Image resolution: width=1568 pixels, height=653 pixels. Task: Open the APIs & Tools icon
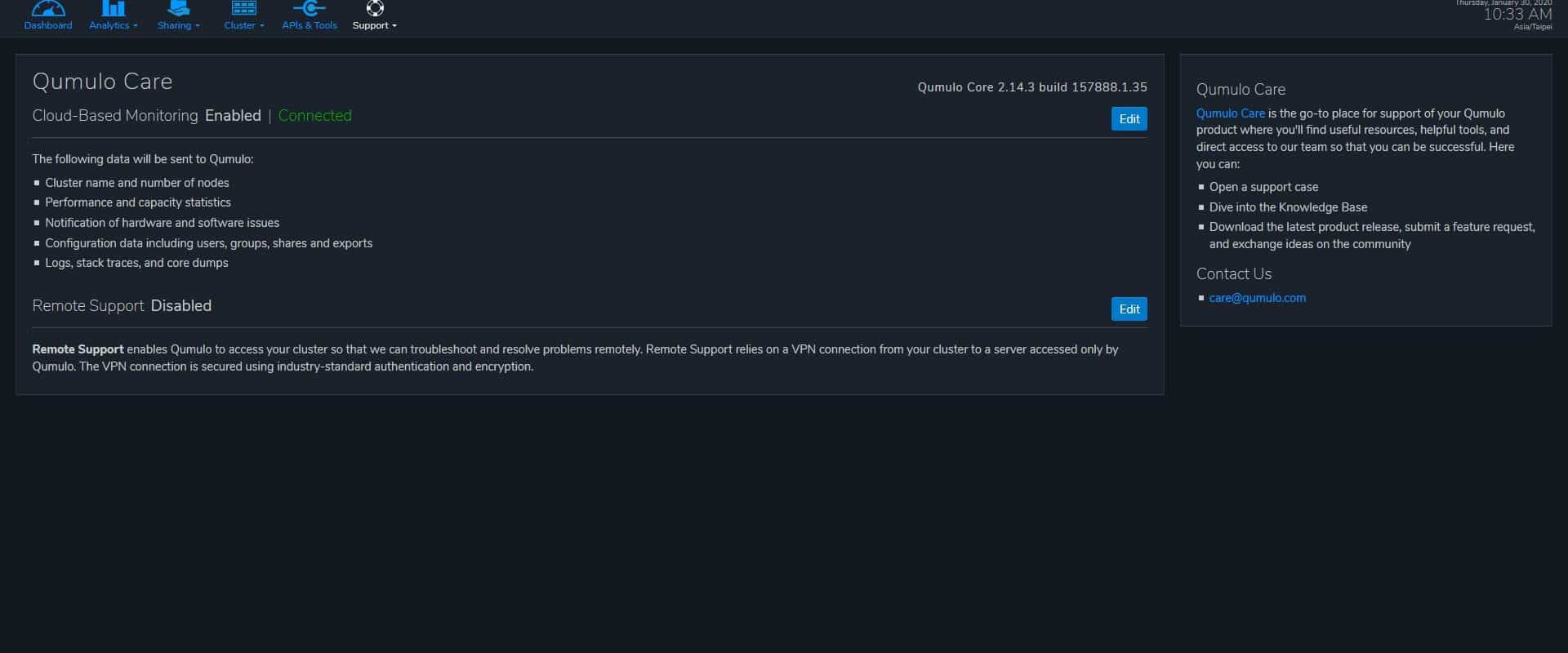[309, 8]
